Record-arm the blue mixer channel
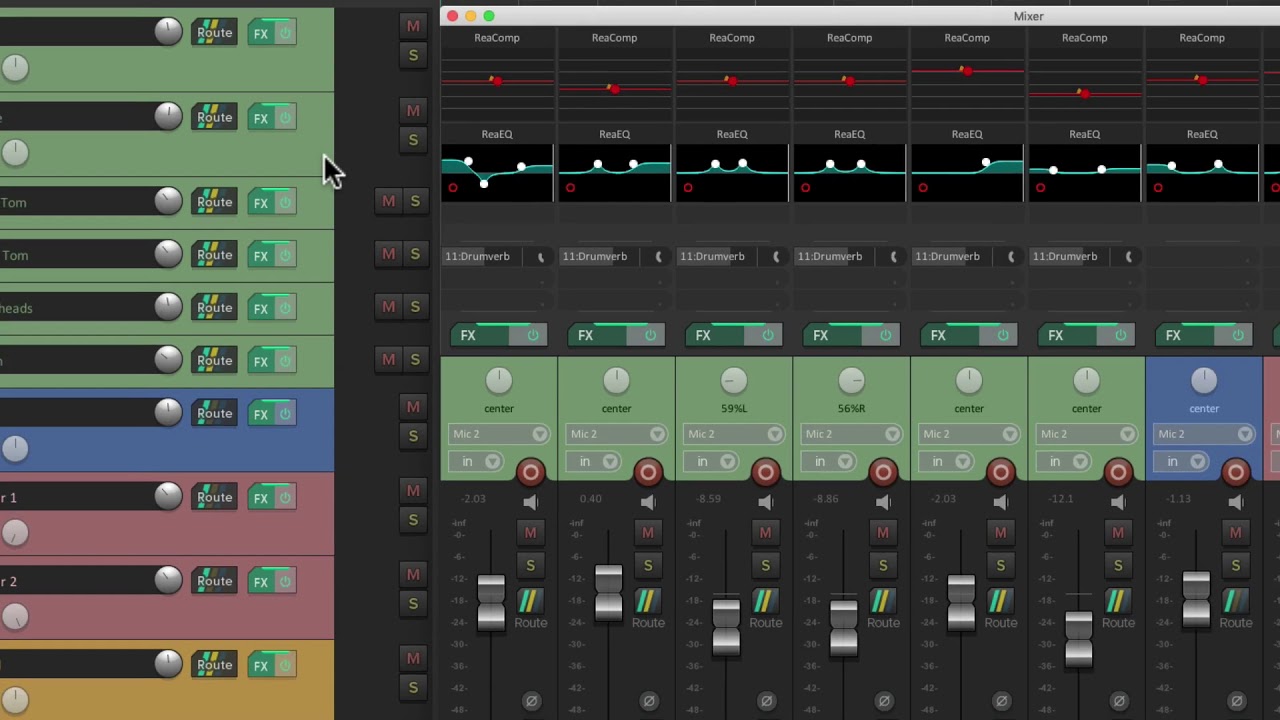This screenshot has height=720, width=1280. click(x=1236, y=472)
